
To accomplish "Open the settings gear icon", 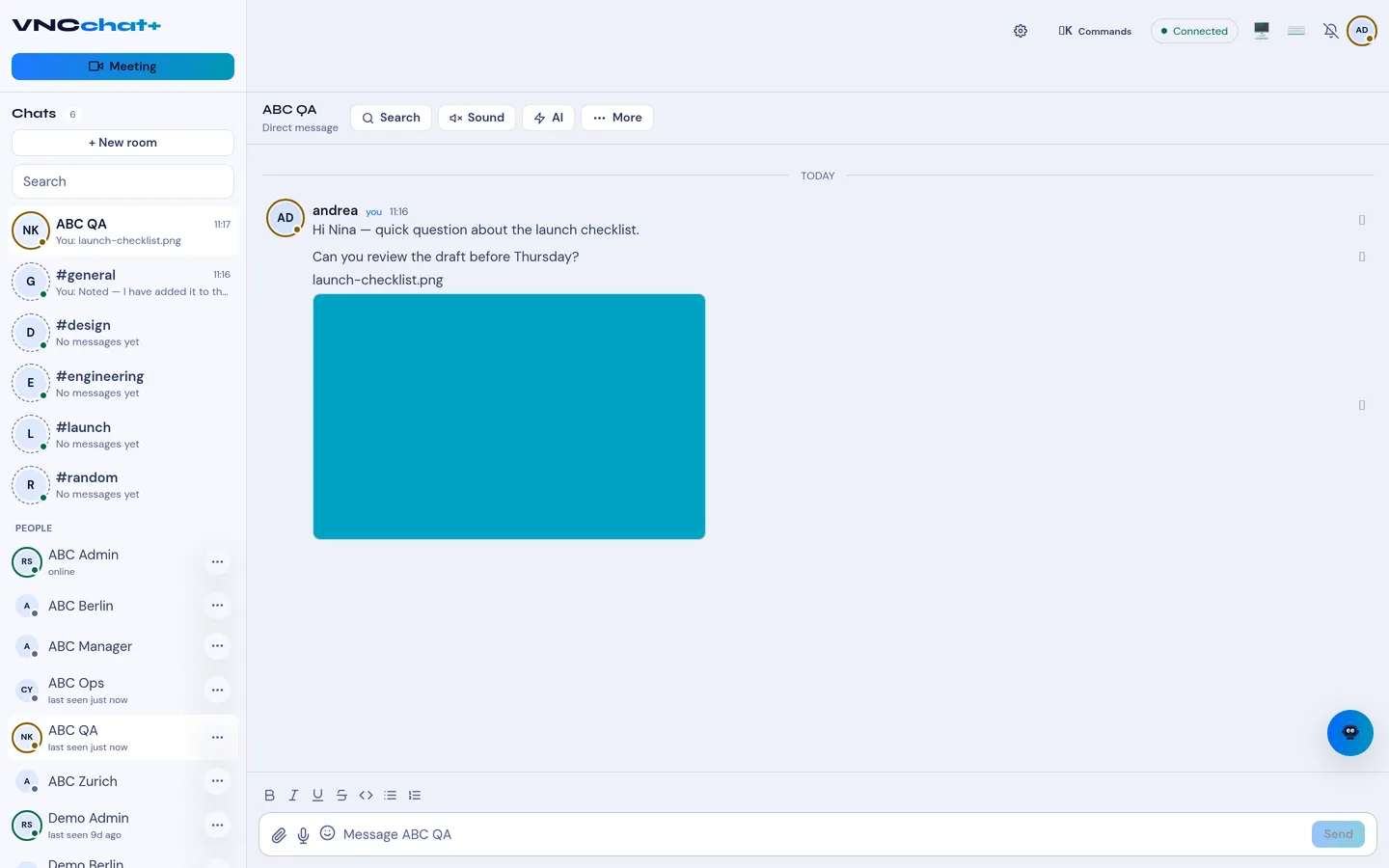I will (1021, 31).
